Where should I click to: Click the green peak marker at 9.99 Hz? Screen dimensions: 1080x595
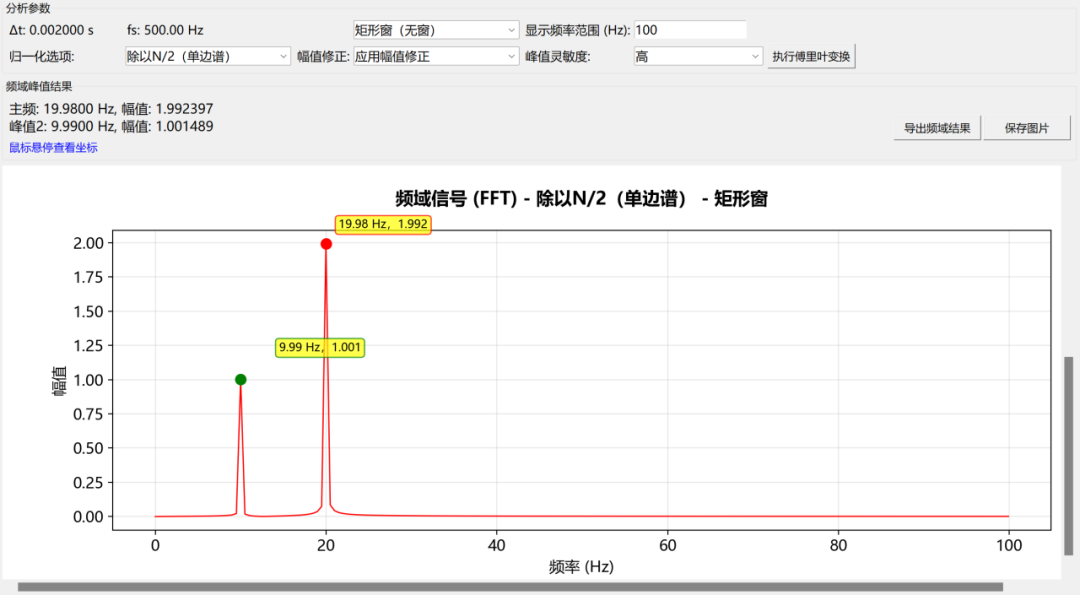click(x=240, y=379)
